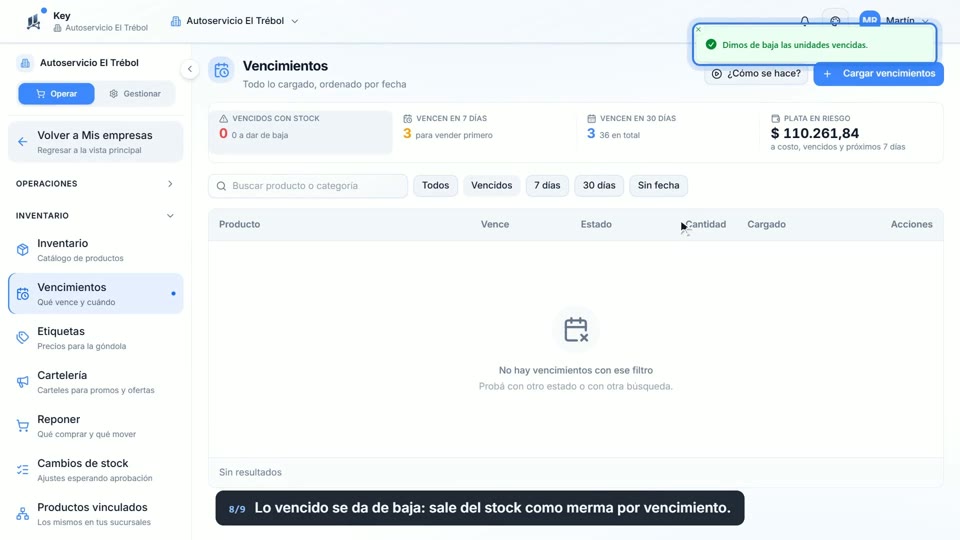The width and height of the screenshot is (960, 540).
Task: Click the empty-state calendar icon
Action: [576, 329]
